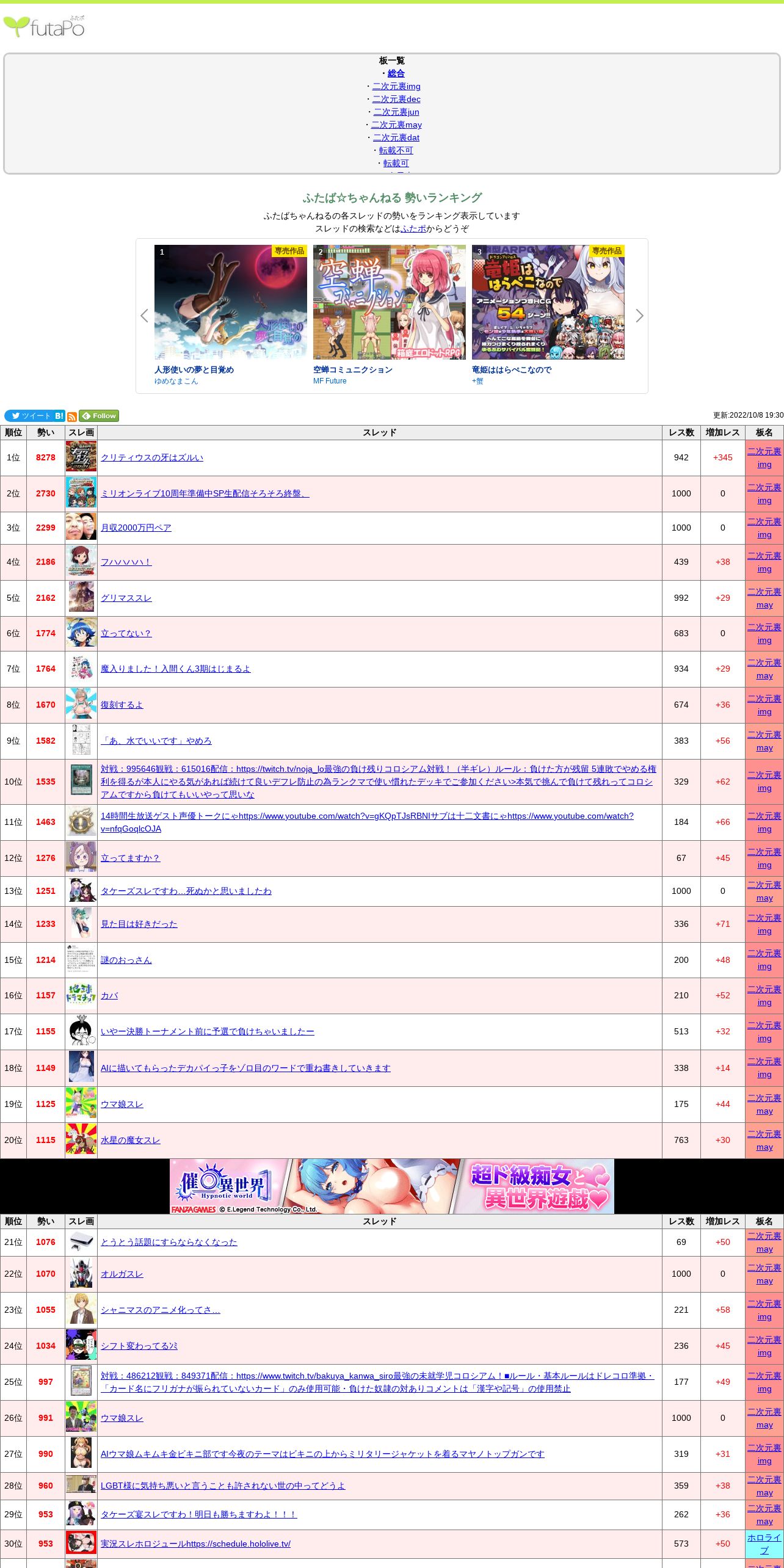
Task: Open thumbnail for 水星の魔女スレ thread
Action: point(81,1139)
